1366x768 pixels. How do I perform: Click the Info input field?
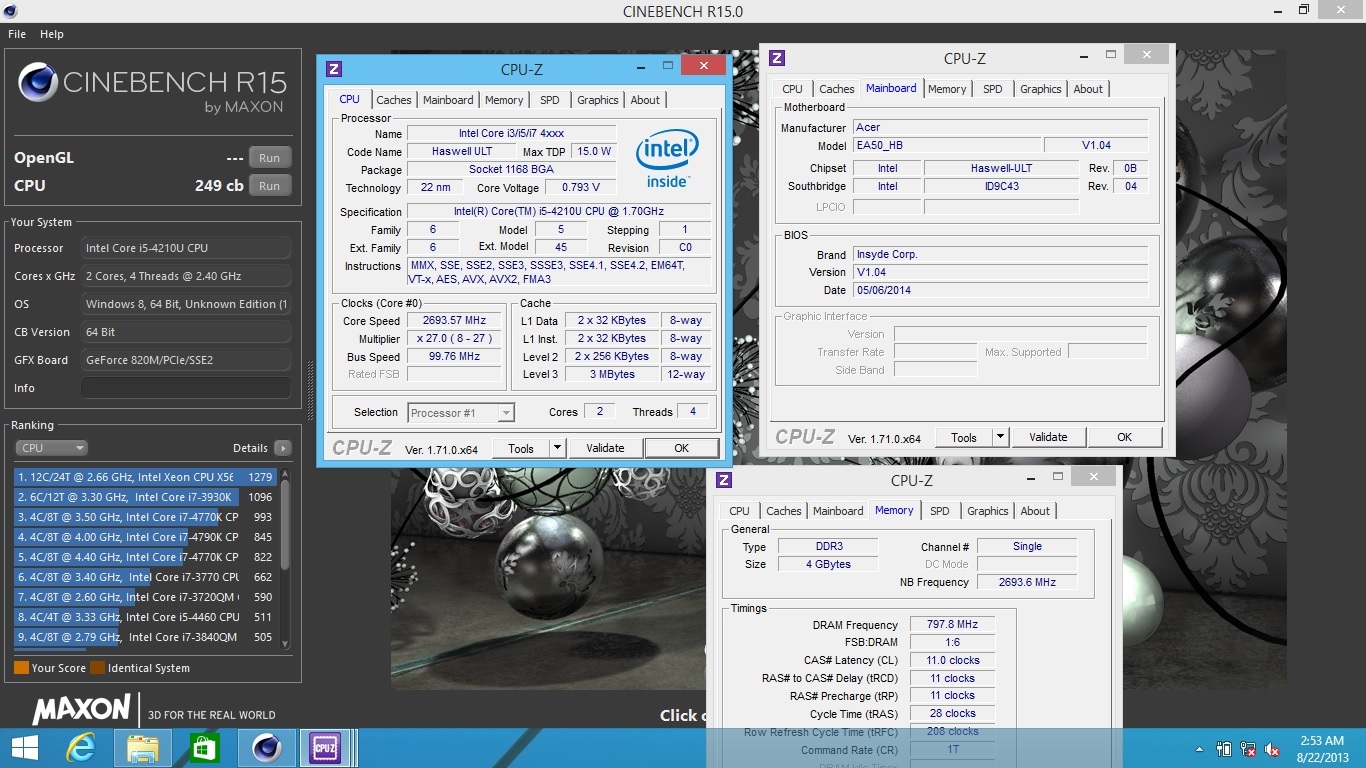(186, 388)
